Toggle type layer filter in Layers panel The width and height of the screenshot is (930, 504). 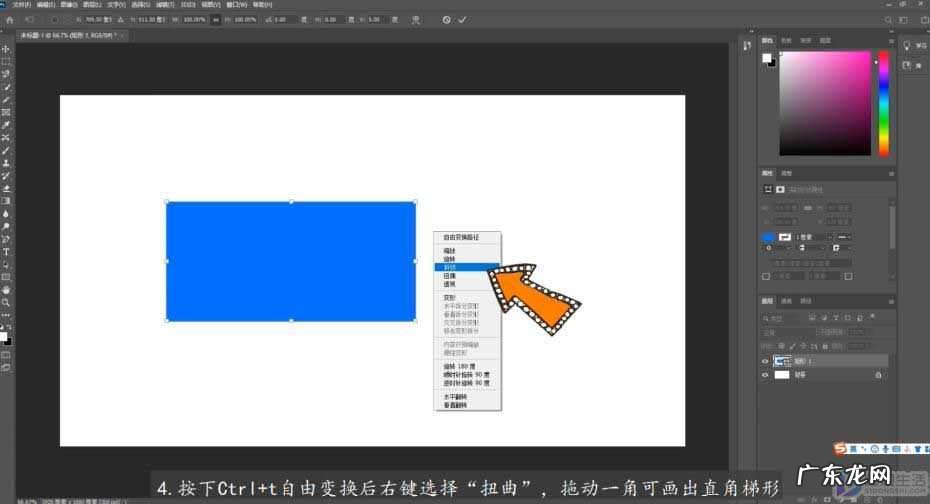[836, 318]
